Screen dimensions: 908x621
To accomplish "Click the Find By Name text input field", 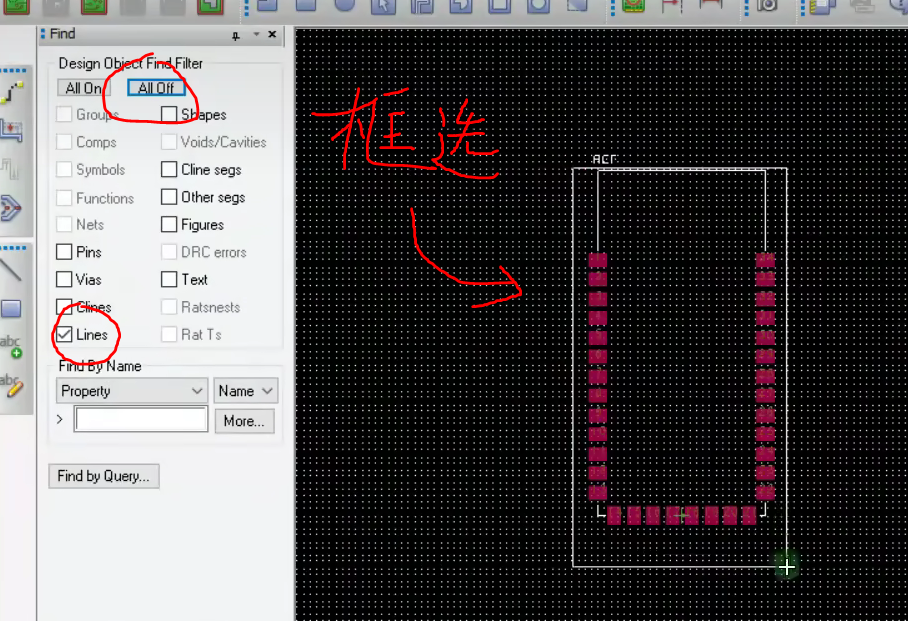I will point(141,419).
